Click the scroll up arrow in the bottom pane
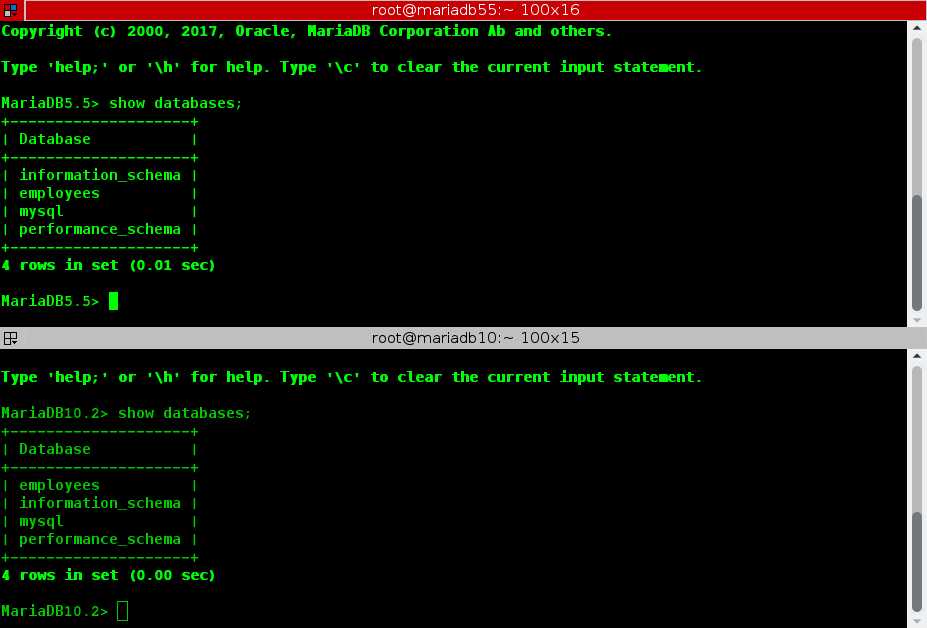927x628 pixels. 917,356
